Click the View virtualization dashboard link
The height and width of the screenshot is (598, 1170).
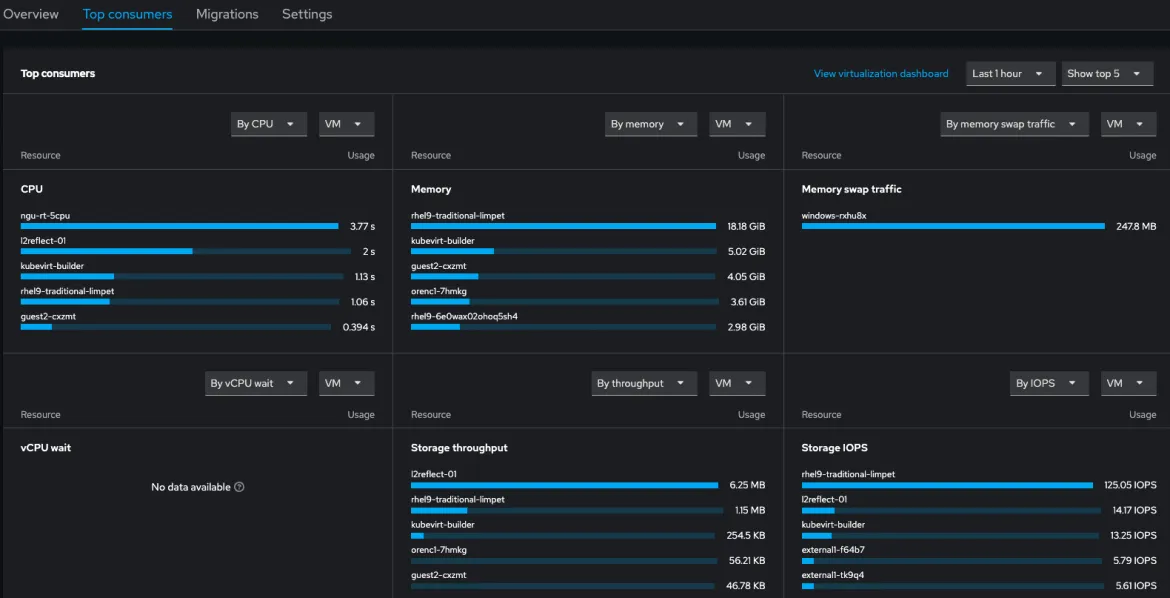[881, 73]
